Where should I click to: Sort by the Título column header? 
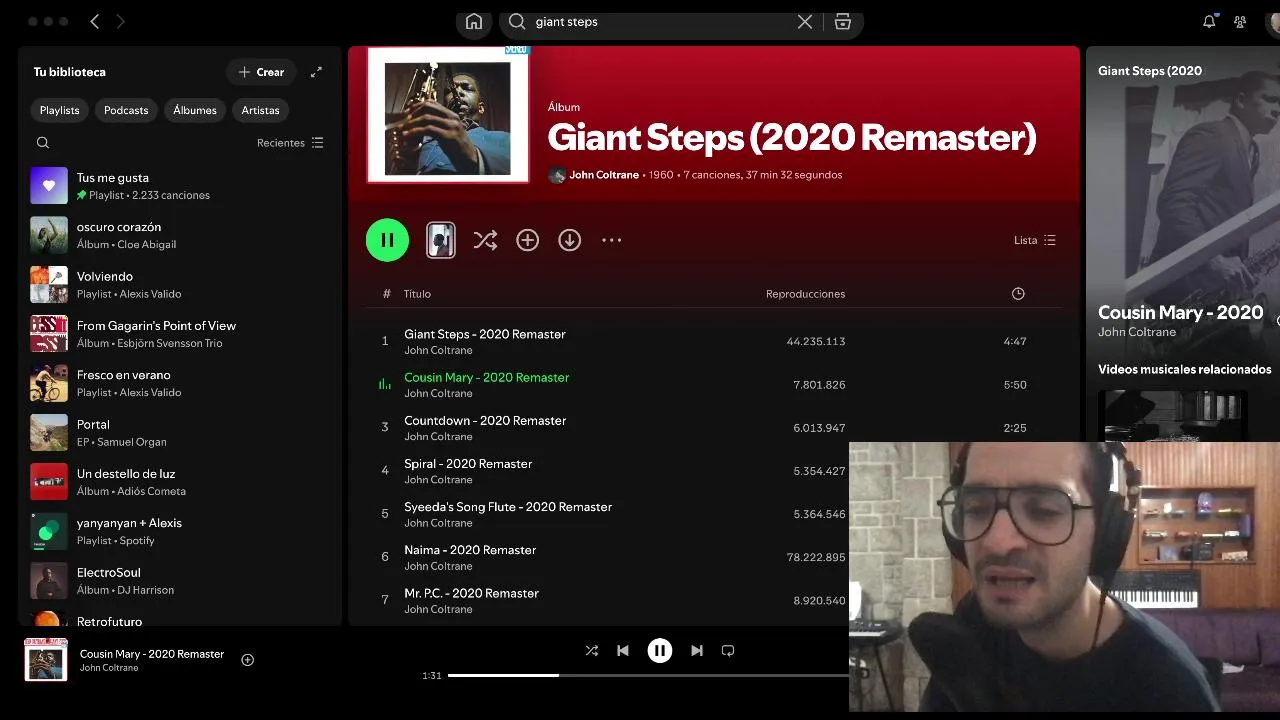417,294
